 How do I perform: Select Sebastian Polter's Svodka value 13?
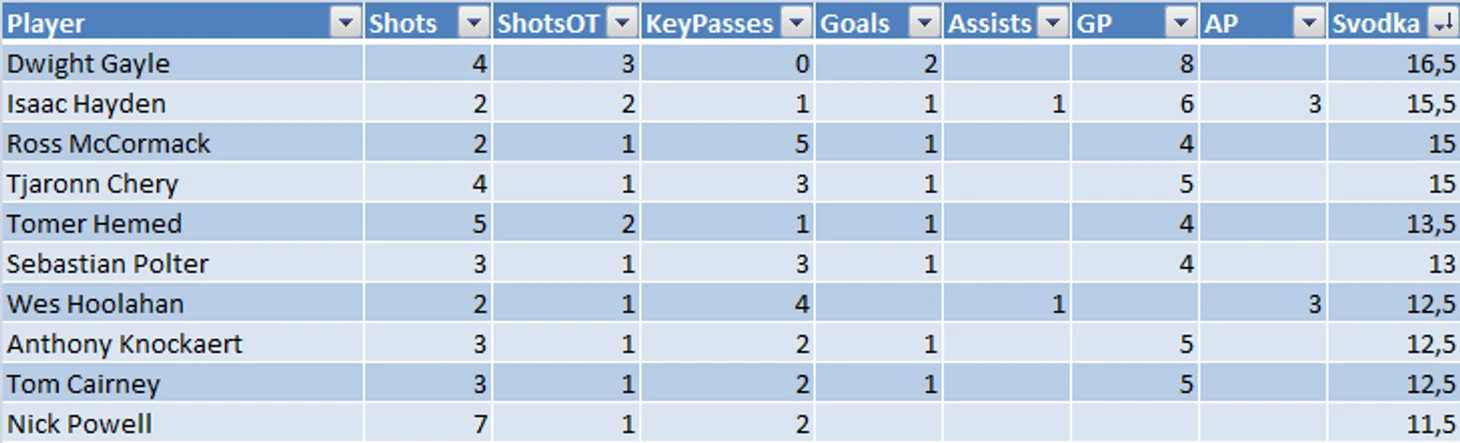(1393, 263)
